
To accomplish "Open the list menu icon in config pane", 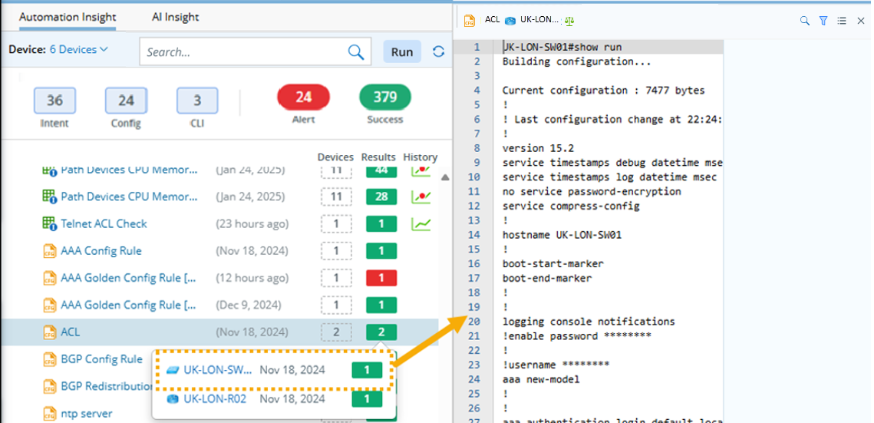I will (x=842, y=21).
